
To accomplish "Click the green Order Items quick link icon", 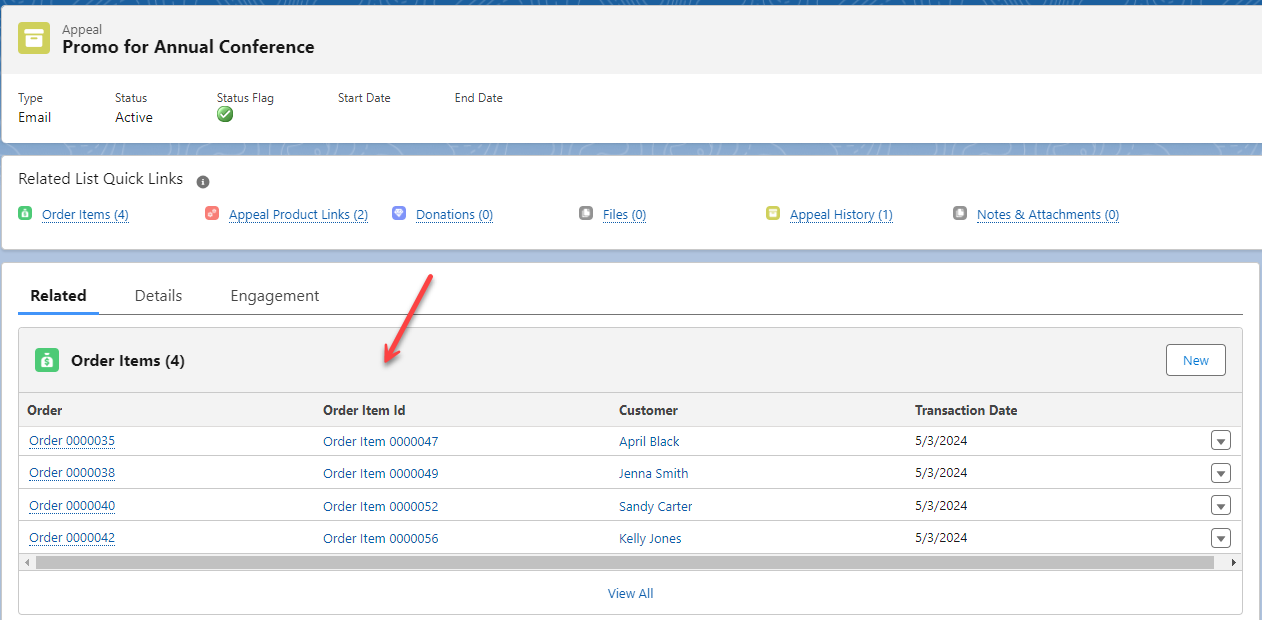I will 25,213.
